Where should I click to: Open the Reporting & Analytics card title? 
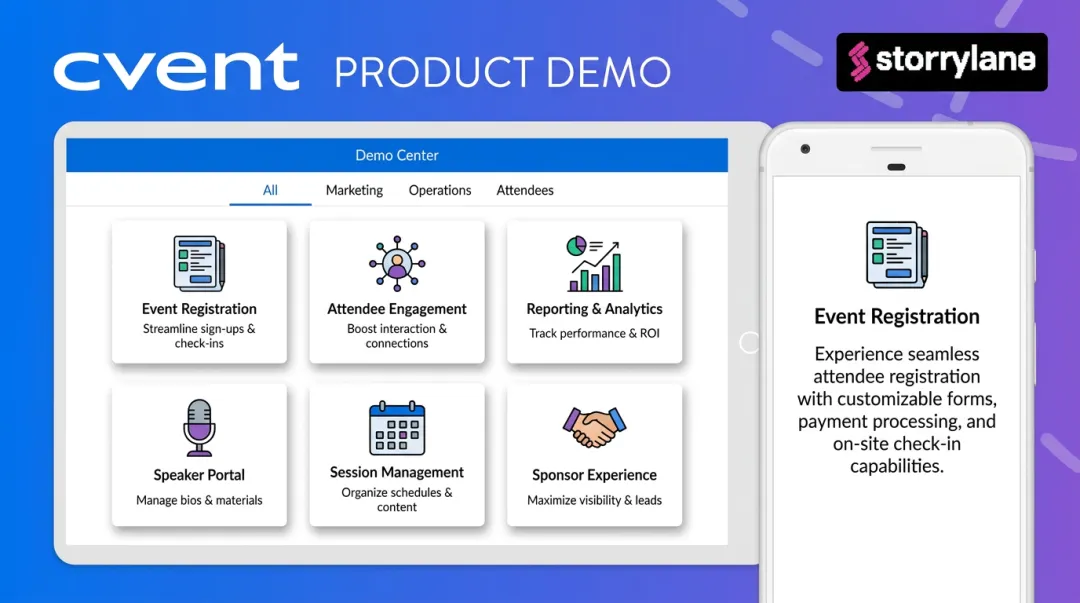click(594, 309)
